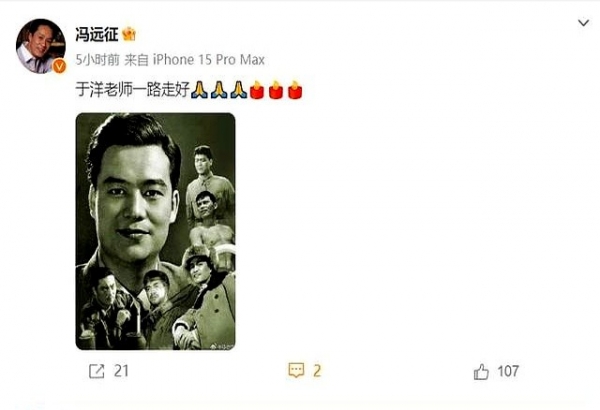This screenshot has width=600, height=410.
Task: Open the iPhone 15 Pro Max source link
Action: point(209,60)
